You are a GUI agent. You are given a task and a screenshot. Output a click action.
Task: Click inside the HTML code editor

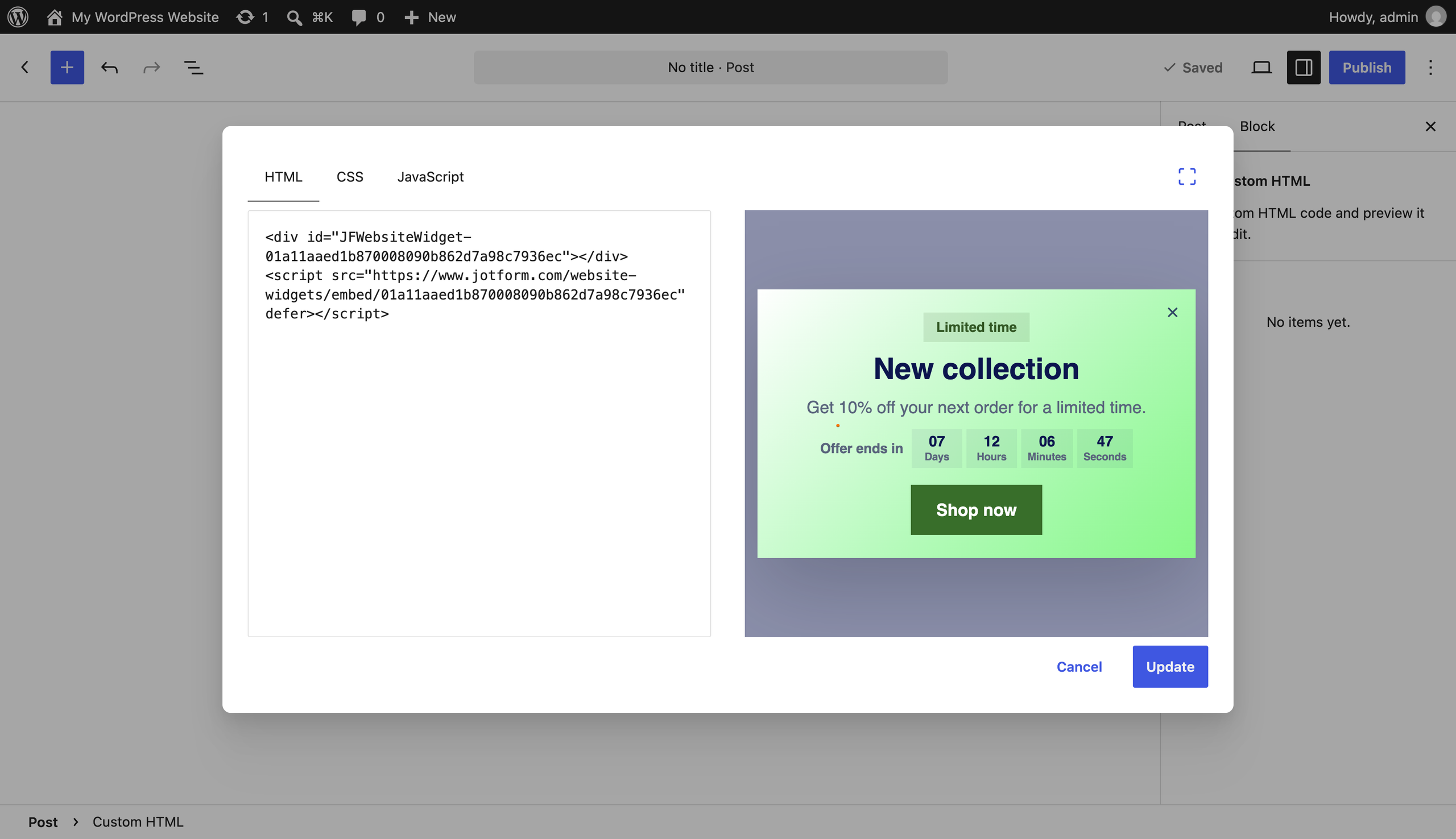point(479,423)
